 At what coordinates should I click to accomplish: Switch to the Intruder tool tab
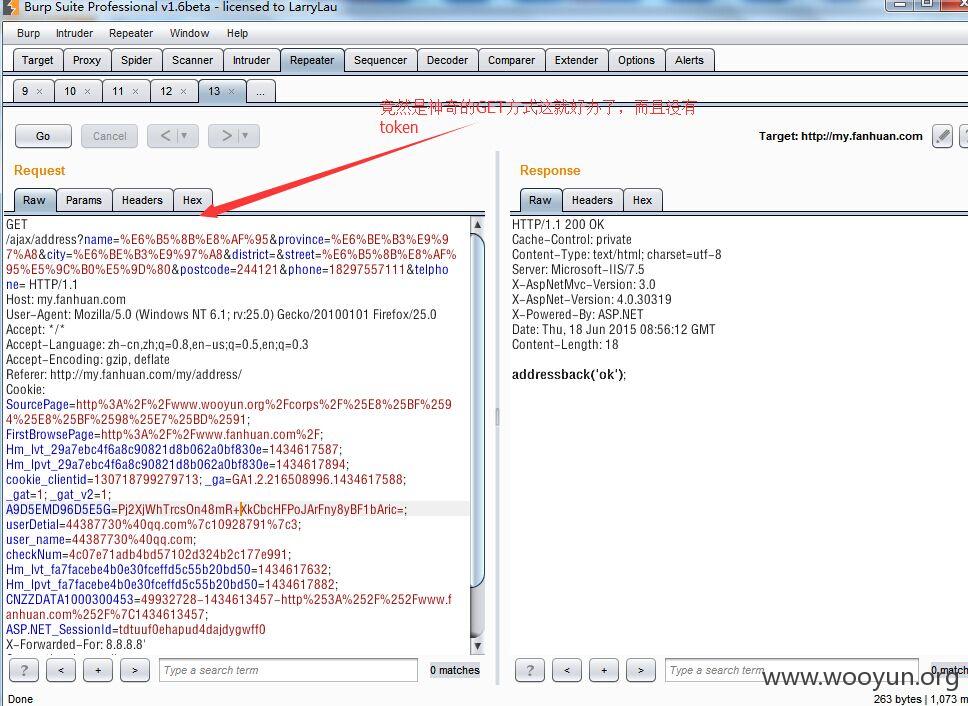(251, 60)
